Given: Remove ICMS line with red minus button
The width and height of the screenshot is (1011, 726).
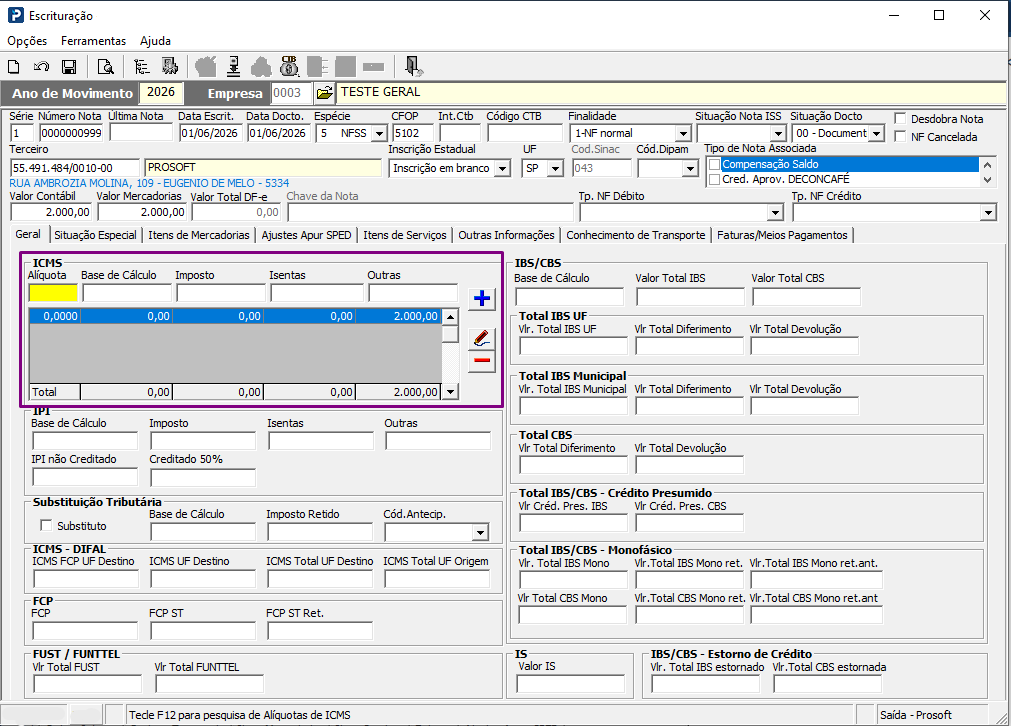Looking at the screenshot, I should click(482, 360).
